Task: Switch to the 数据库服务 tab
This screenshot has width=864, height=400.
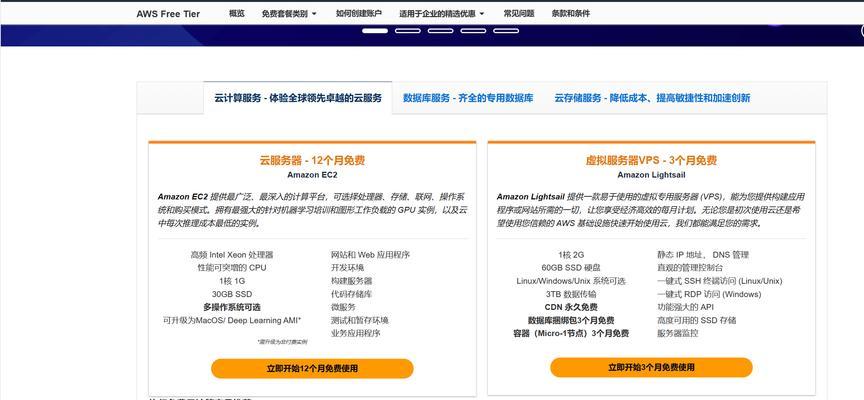Action: [468, 98]
